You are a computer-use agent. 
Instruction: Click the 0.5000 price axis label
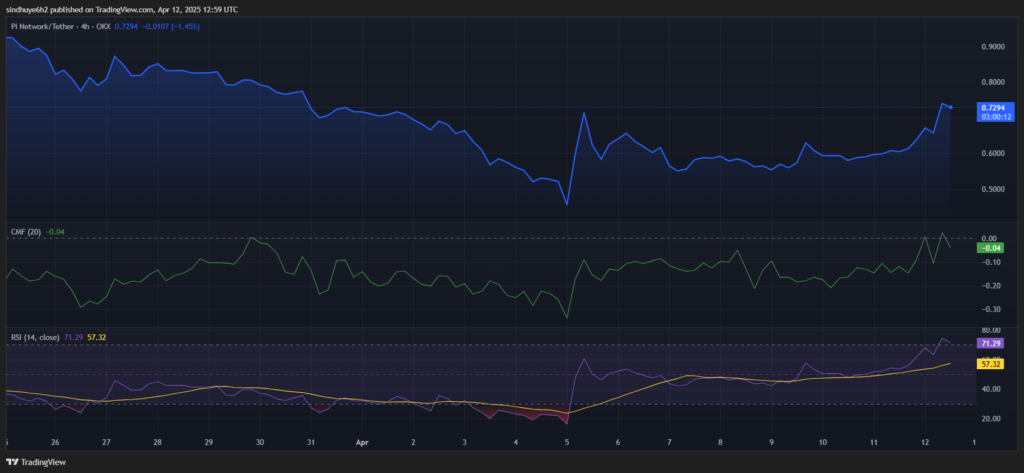pyautogui.click(x=993, y=189)
